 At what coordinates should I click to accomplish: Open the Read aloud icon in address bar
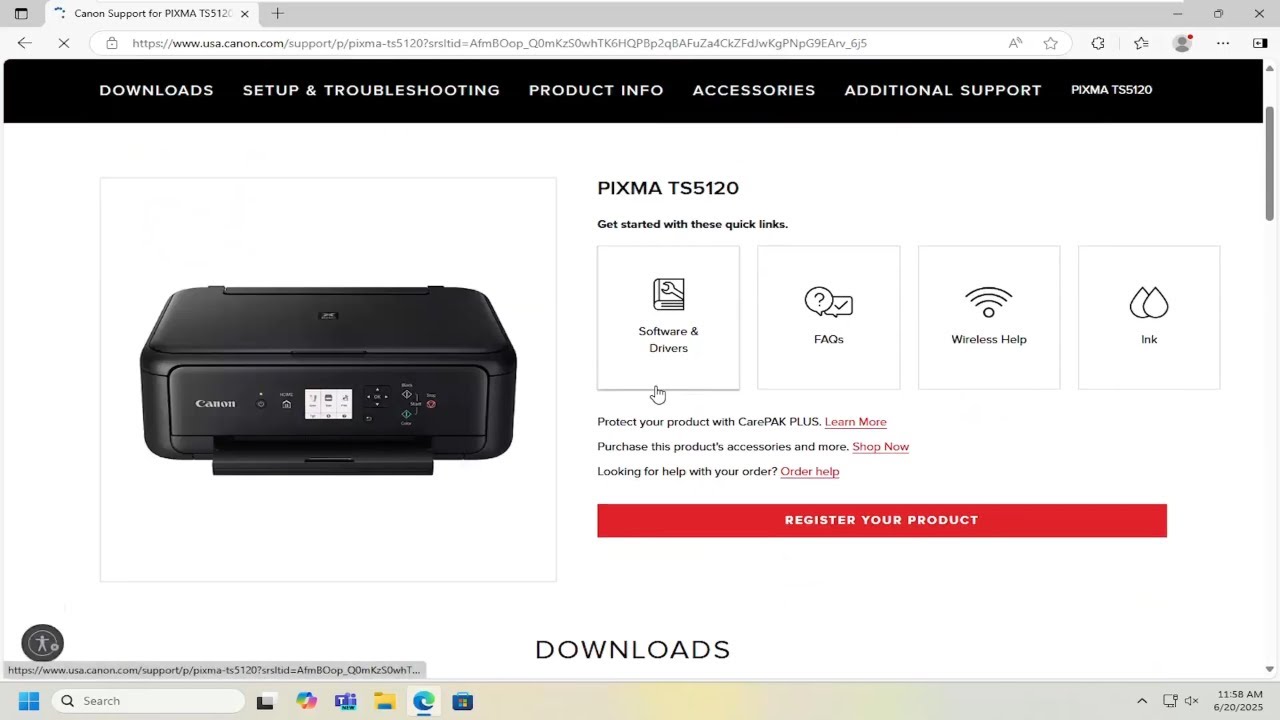(1015, 43)
